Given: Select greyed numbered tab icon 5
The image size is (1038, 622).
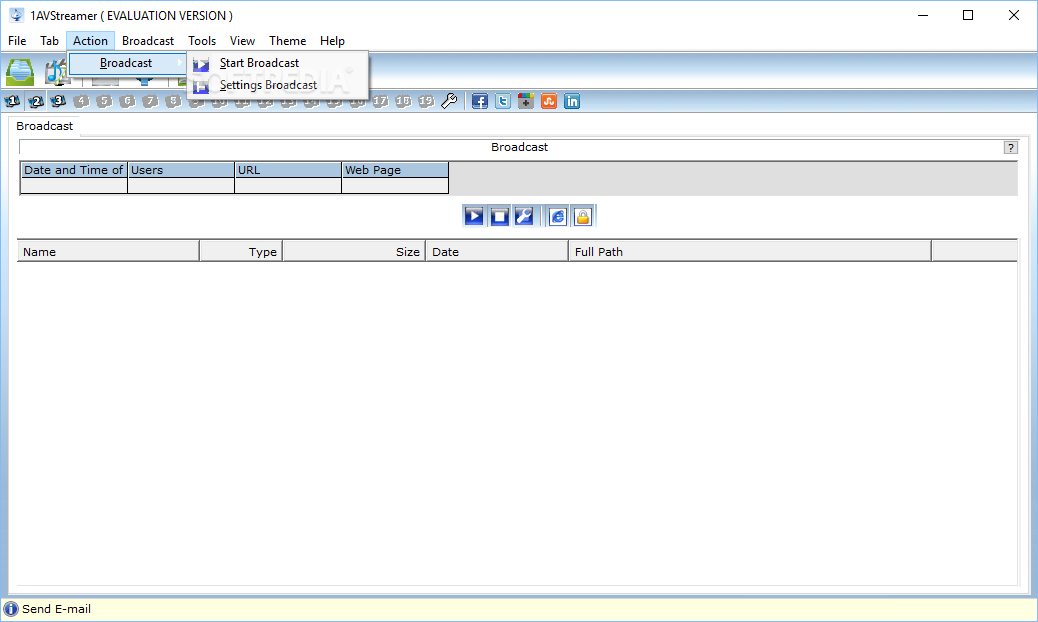Looking at the screenshot, I should point(105,101).
